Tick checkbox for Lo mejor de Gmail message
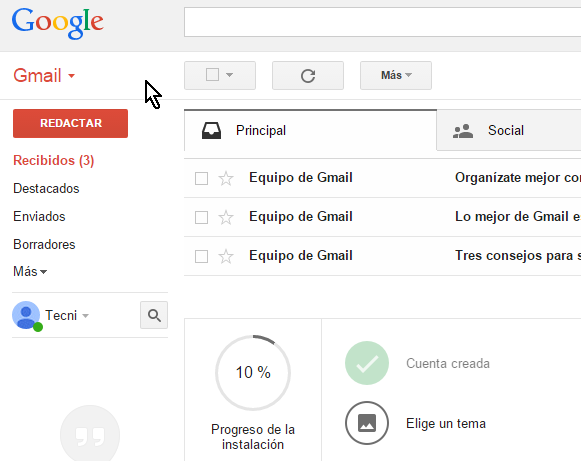The width and height of the screenshot is (581, 461). tap(201, 217)
